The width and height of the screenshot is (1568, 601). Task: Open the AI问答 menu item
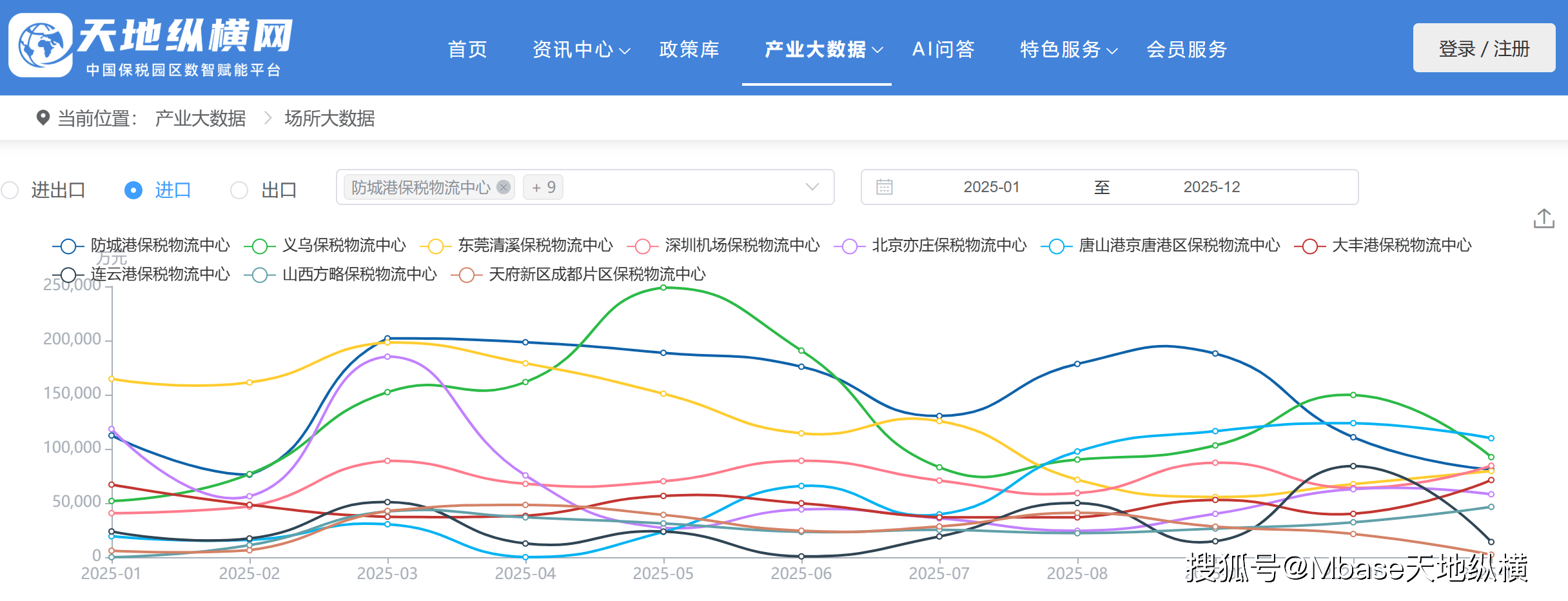point(943,49)
